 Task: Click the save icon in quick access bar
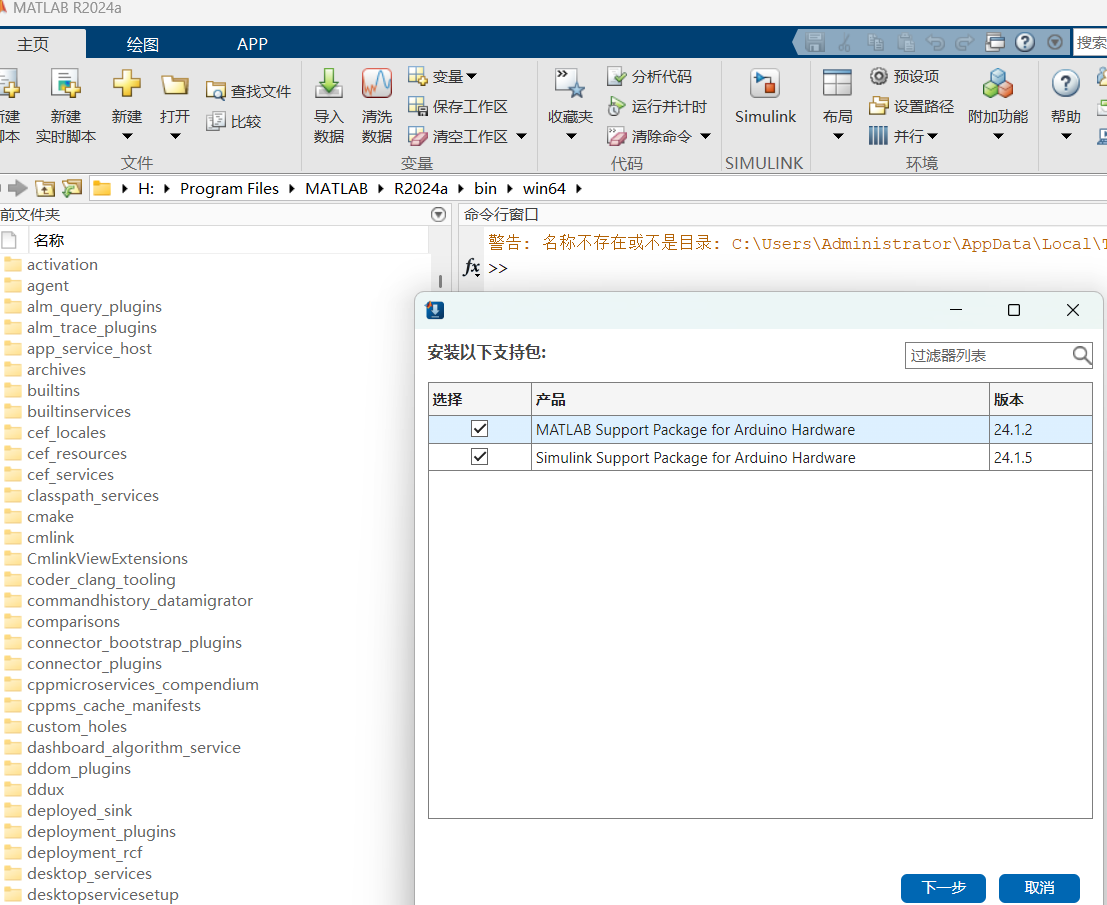click(x=815, y=43)
